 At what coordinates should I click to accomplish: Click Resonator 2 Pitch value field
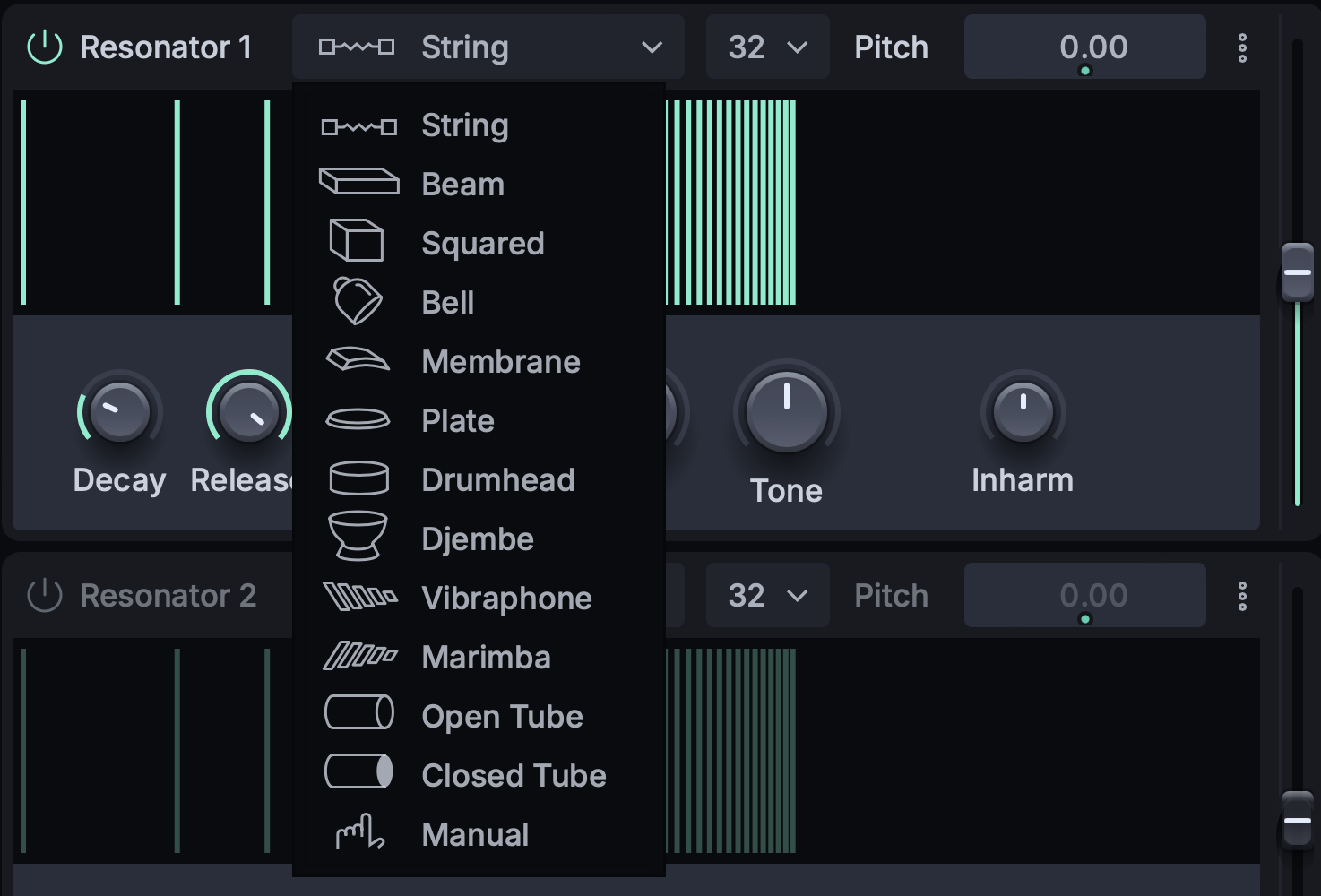click(x=1085, y=595)
